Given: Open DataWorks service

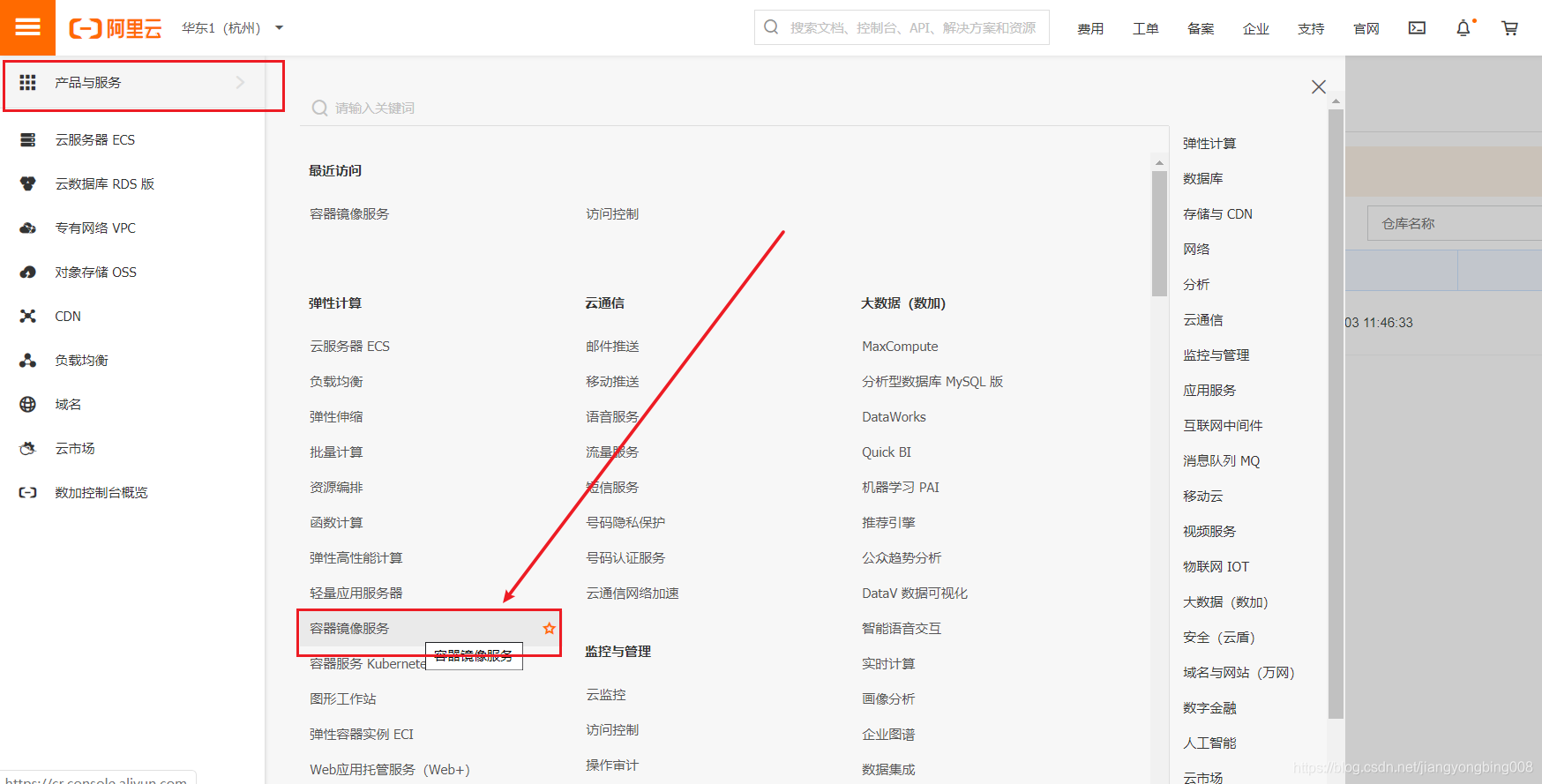Looking at the screenshot, I should pyautogui.click(x=894, y=416).
